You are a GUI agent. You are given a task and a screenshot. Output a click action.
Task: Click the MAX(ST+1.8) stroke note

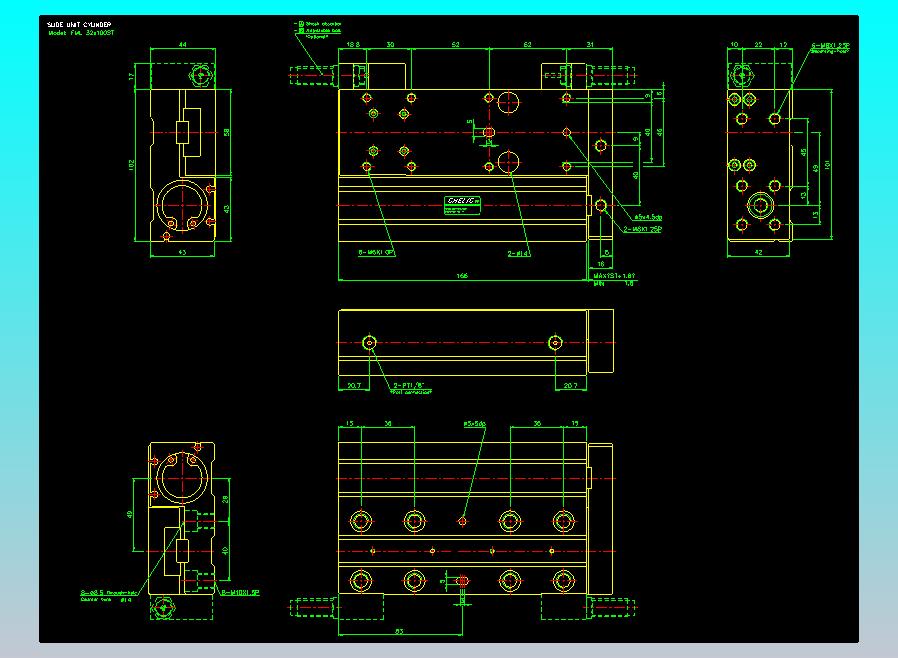pos(614,275)
